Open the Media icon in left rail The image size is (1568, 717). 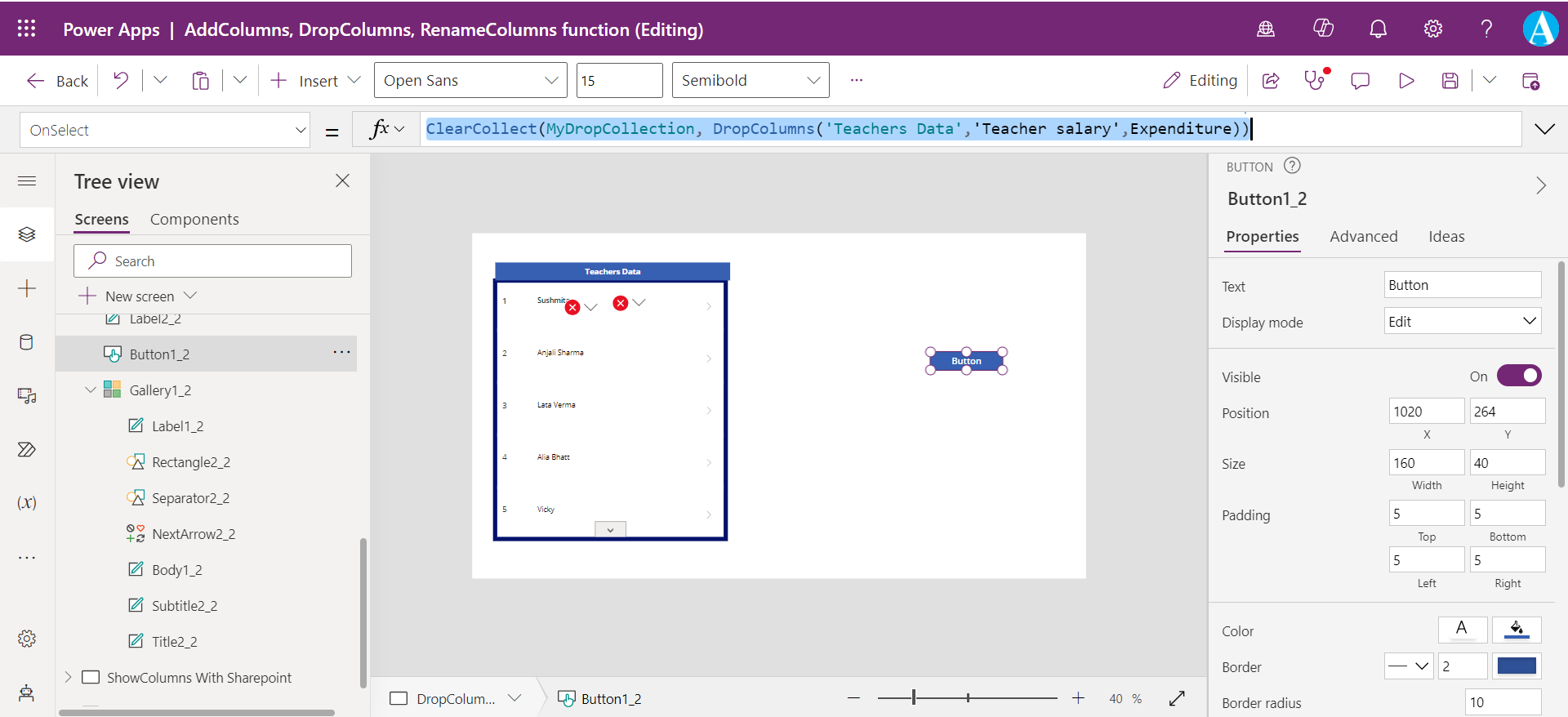(x=27, y=396)
